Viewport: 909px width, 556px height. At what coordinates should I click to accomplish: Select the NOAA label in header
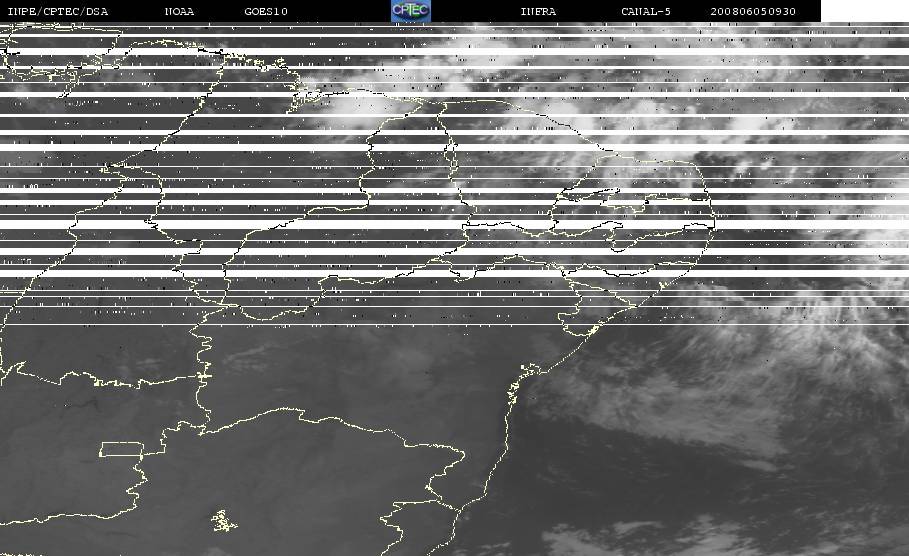point(179,12)
